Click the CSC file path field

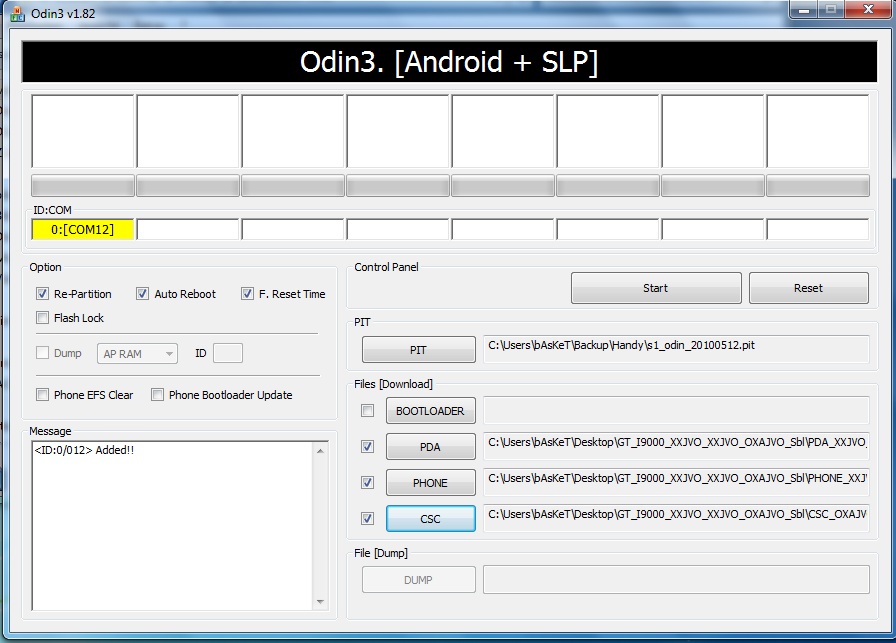(677, 518)
